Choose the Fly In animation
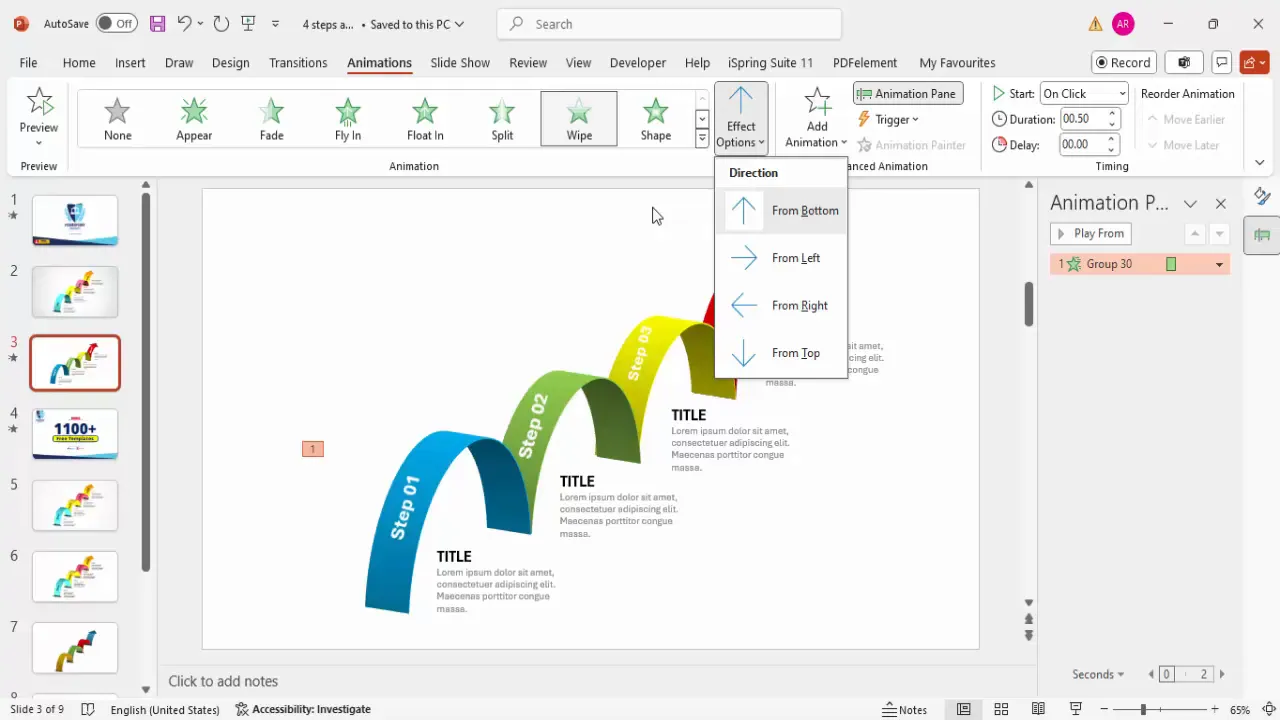 (x=348, y=119)
